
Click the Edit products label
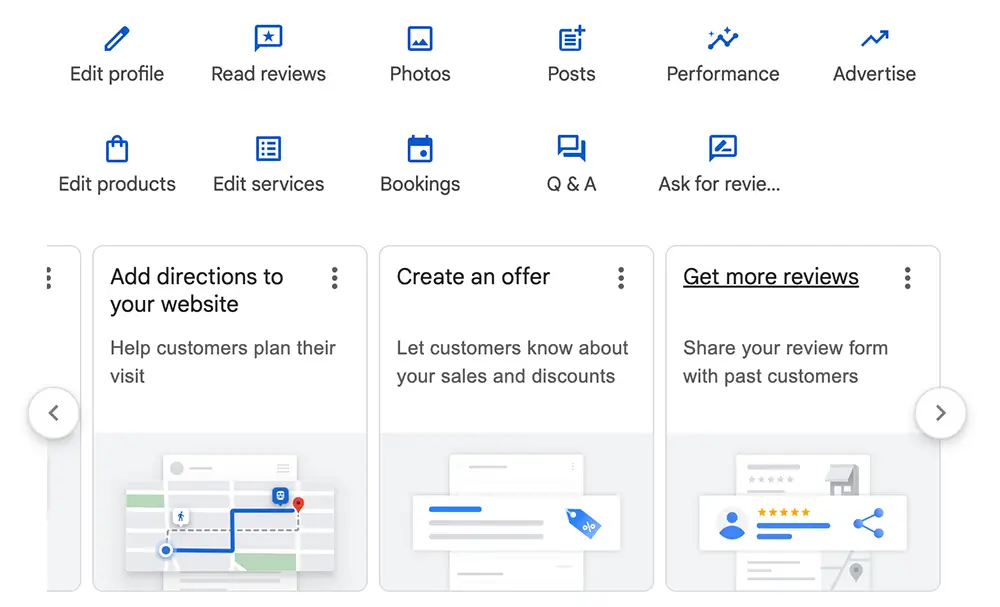point(117,184)
